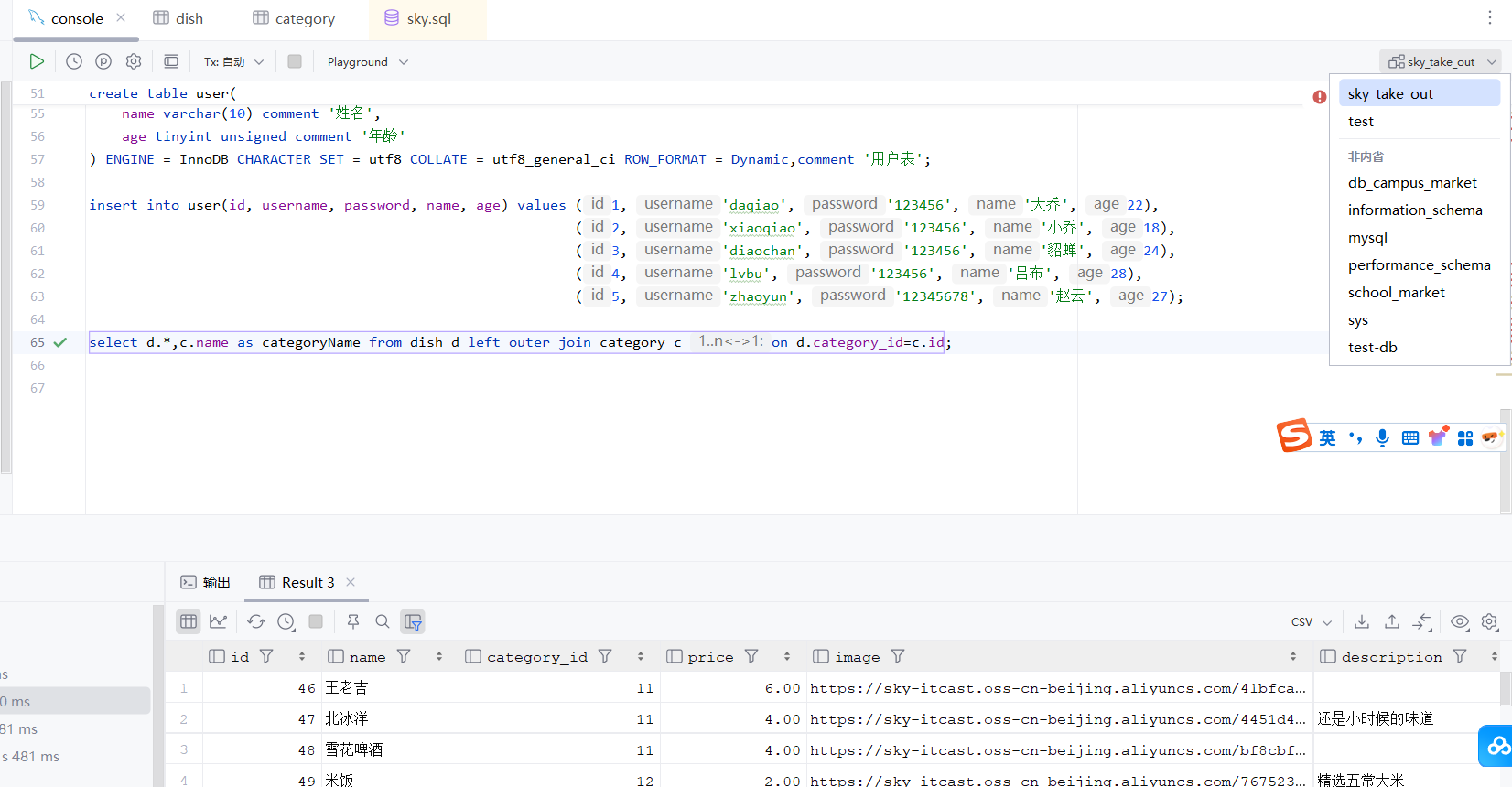Toggle in-editor results panel icon
Screen dimensions: 1512x787
[x=171, y=61]
